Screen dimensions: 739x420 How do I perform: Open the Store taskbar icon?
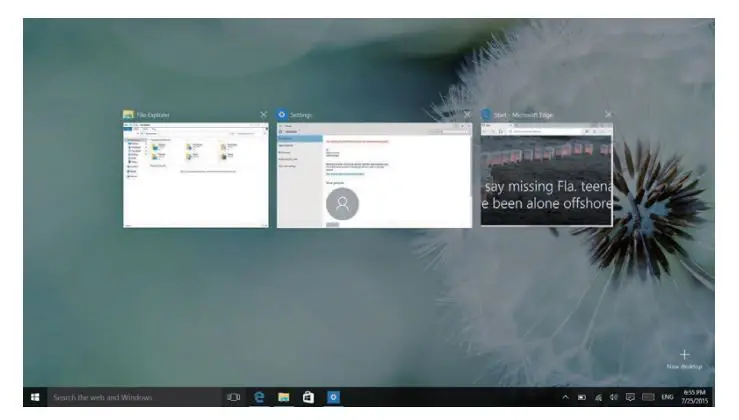click(308, 397)
